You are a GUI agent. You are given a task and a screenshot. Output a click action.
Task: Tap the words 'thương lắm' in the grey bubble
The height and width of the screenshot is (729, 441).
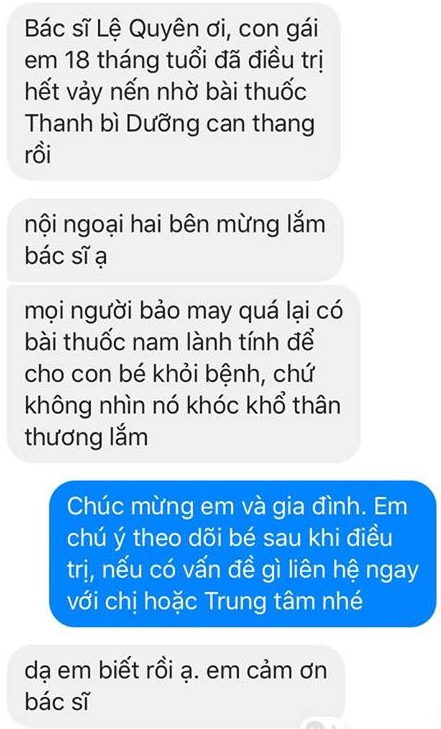86,437
